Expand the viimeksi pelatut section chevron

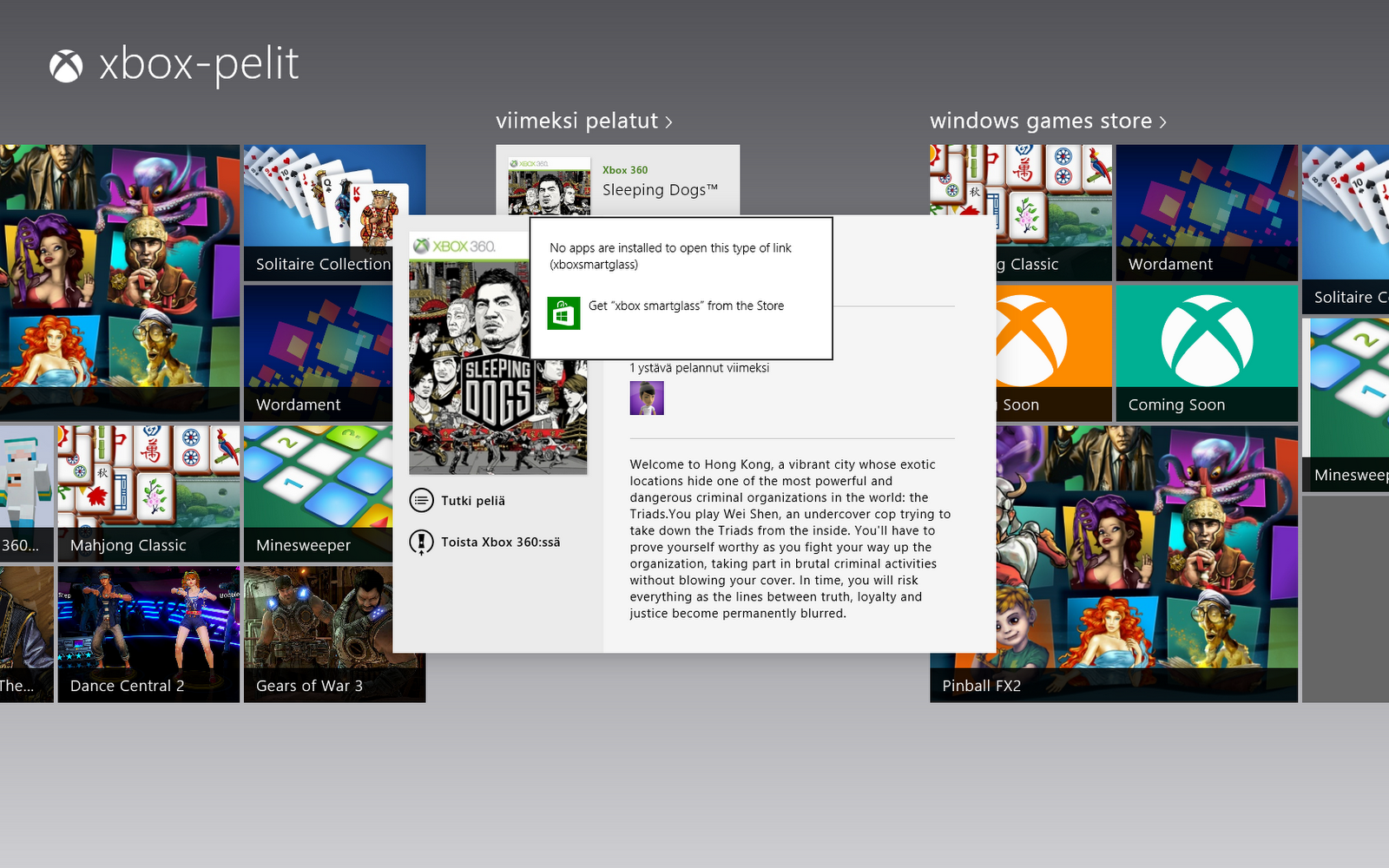tap(669, 122)
